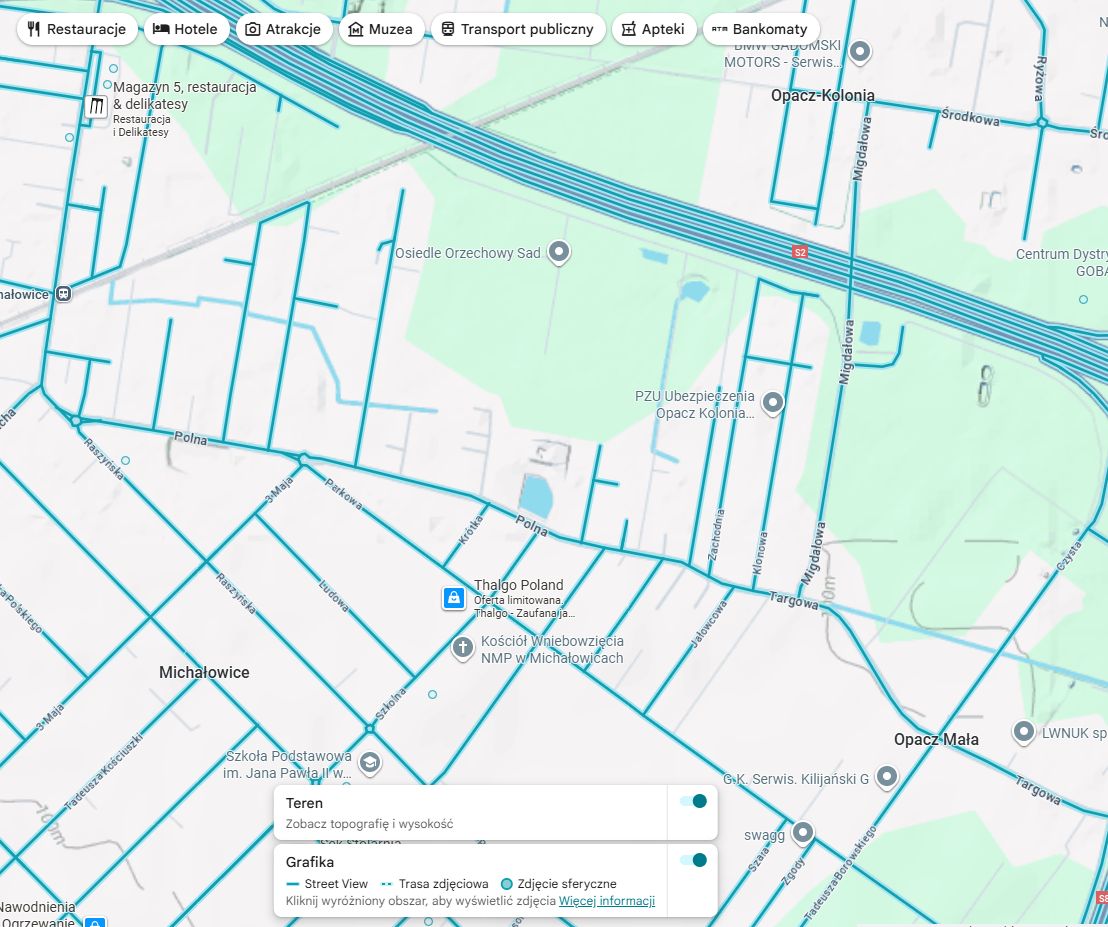Open the Szkoła Podstawowa im. Jana Pawła marker
The height and width of the screenshot is (927, 1108).
point(369,761)
